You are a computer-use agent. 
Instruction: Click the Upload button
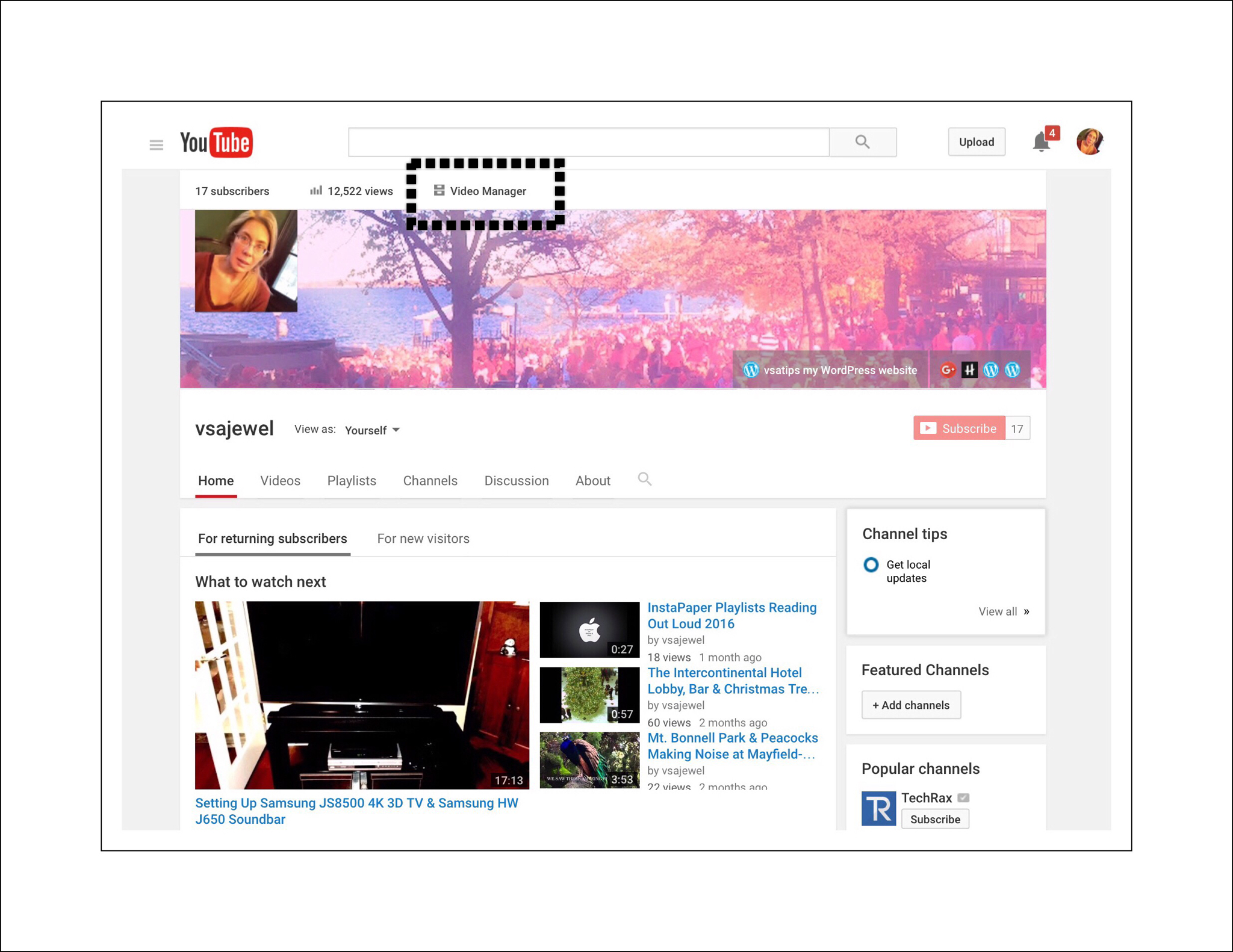[x=976, y=142]
